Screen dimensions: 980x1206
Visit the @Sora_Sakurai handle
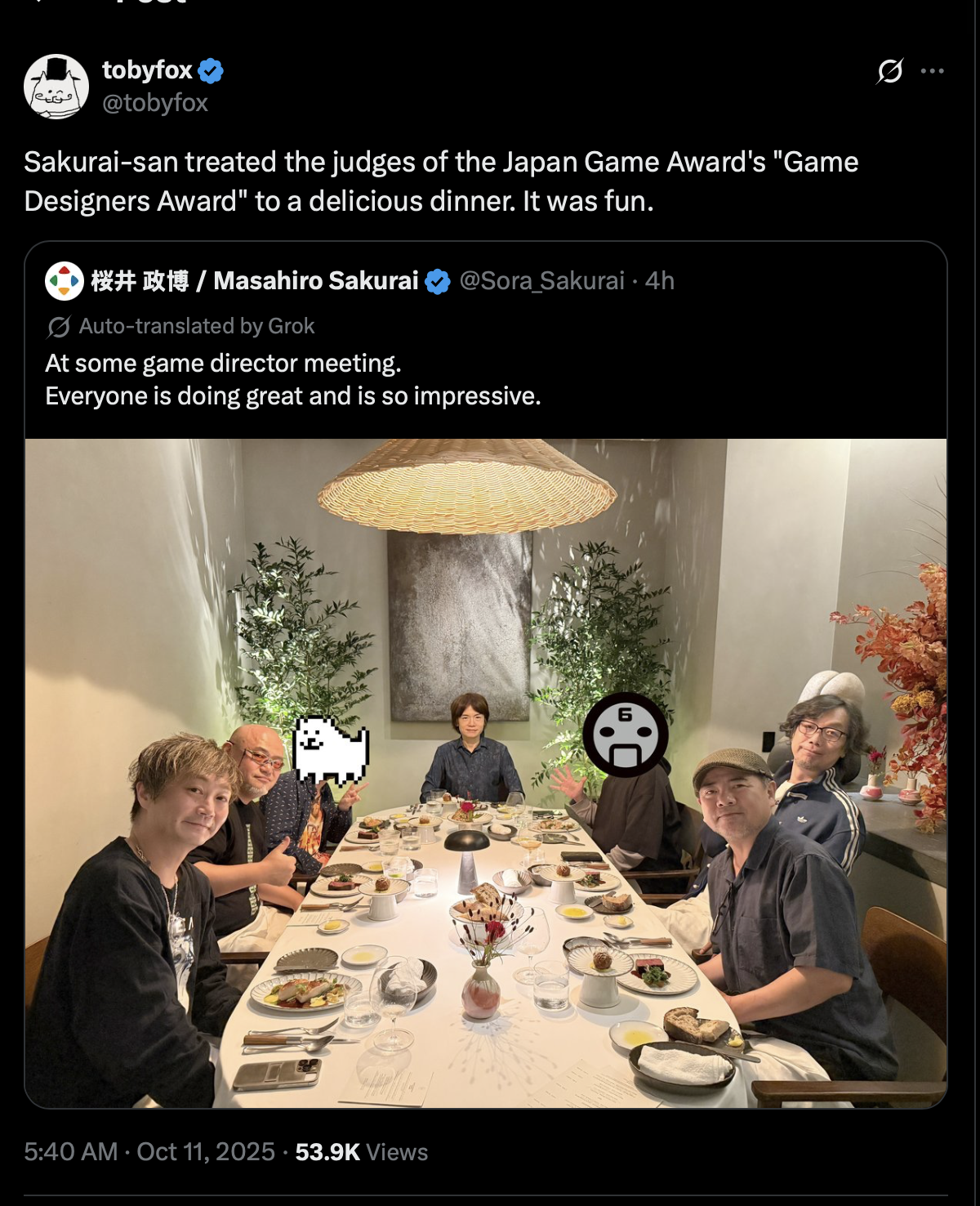541,281
